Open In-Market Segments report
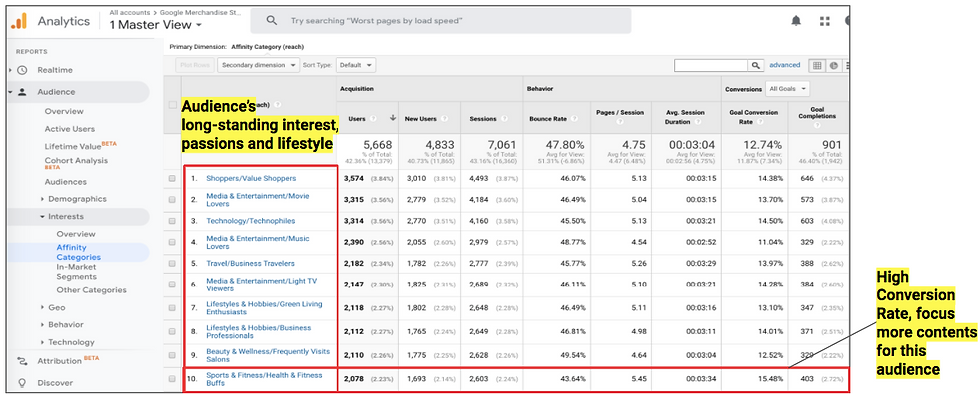Image resolution: width=980 pixels, height=394 pixels. pos(76,271)
